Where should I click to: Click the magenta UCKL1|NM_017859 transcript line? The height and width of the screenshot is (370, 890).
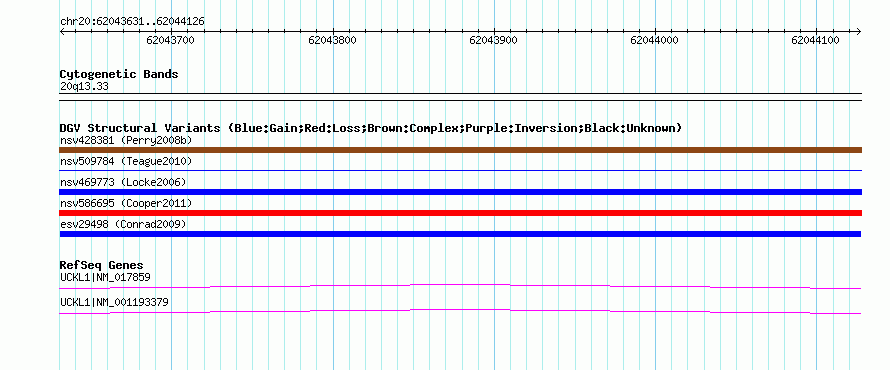(460, 286)
